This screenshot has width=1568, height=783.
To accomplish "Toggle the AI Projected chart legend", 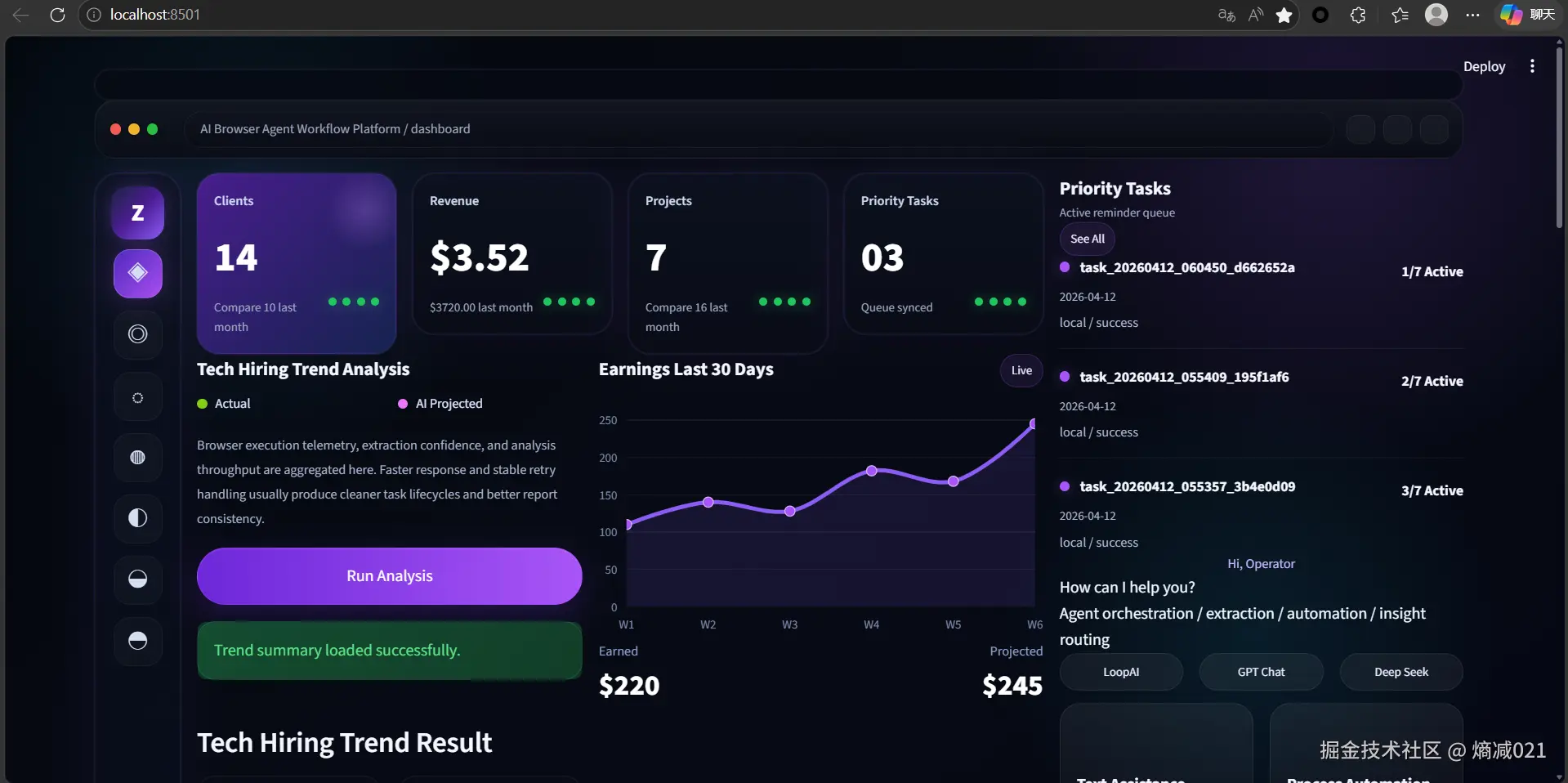I will tap(439, 403).
